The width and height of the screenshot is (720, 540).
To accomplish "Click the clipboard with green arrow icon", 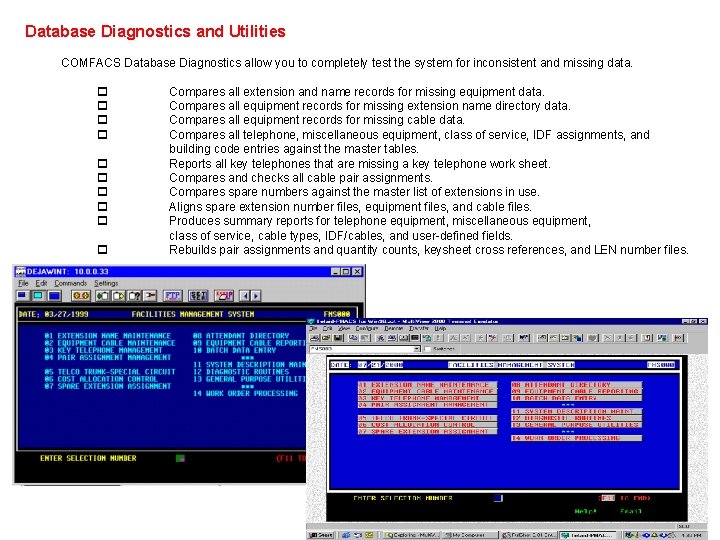I will pyautogui.click(x=102, y=296).
